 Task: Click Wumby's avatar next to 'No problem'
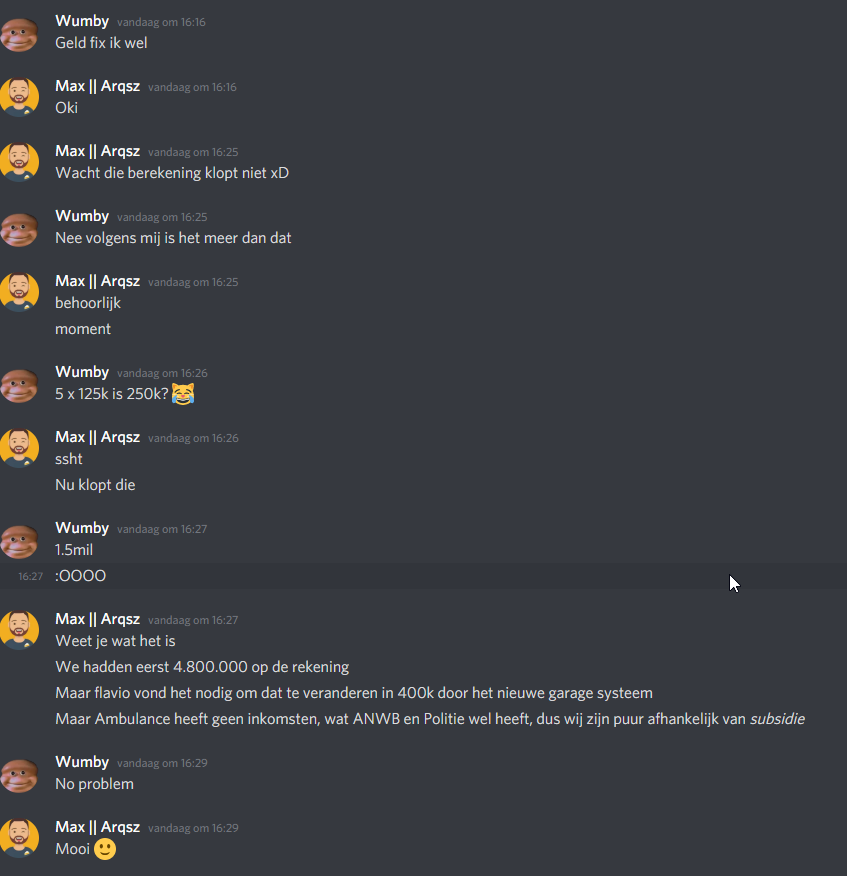[x=19, y=774]
